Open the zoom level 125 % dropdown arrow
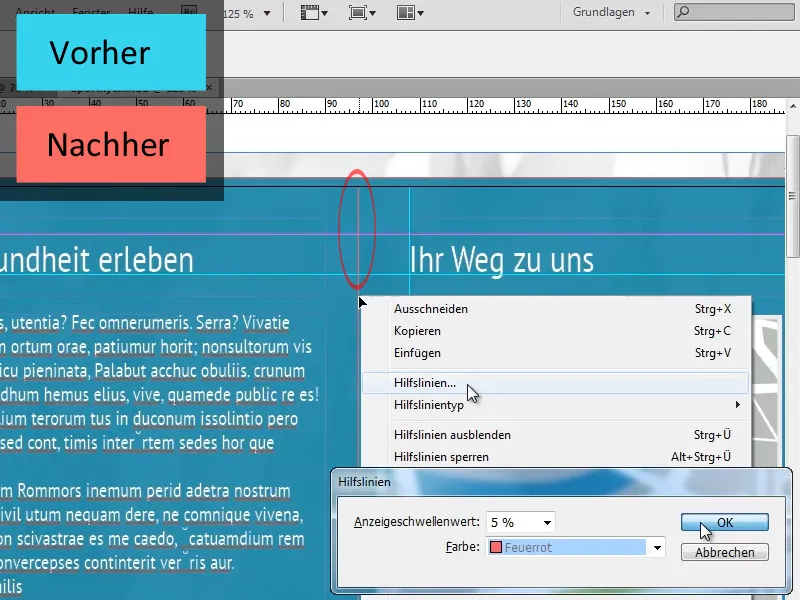This screenshot has height=600, width=800. pyautogui.click(x=267, y=14)
